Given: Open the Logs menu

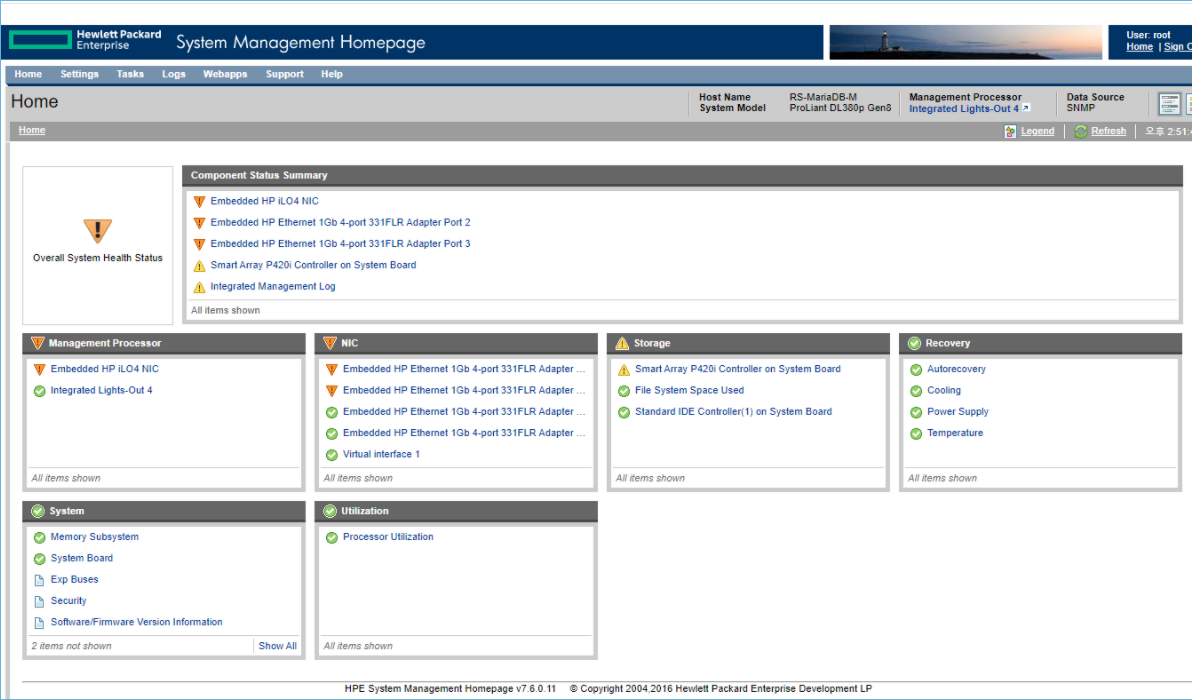Looking at the screenshot, I should [x=173, y=74].
